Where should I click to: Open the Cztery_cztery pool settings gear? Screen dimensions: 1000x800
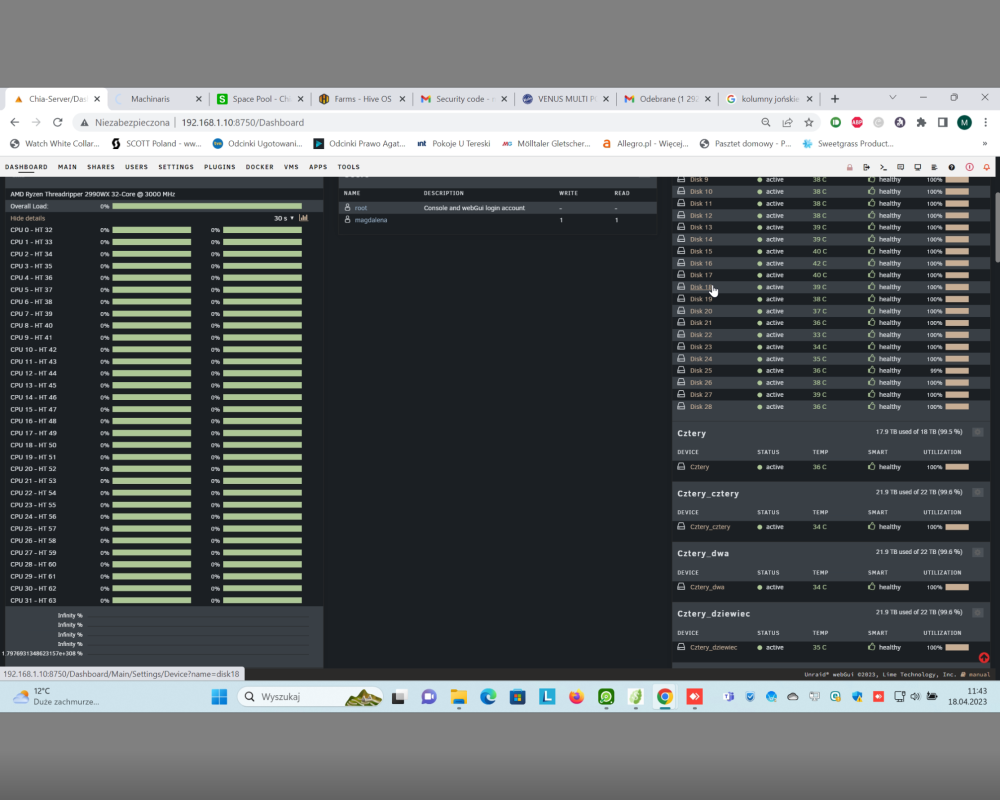978,493
